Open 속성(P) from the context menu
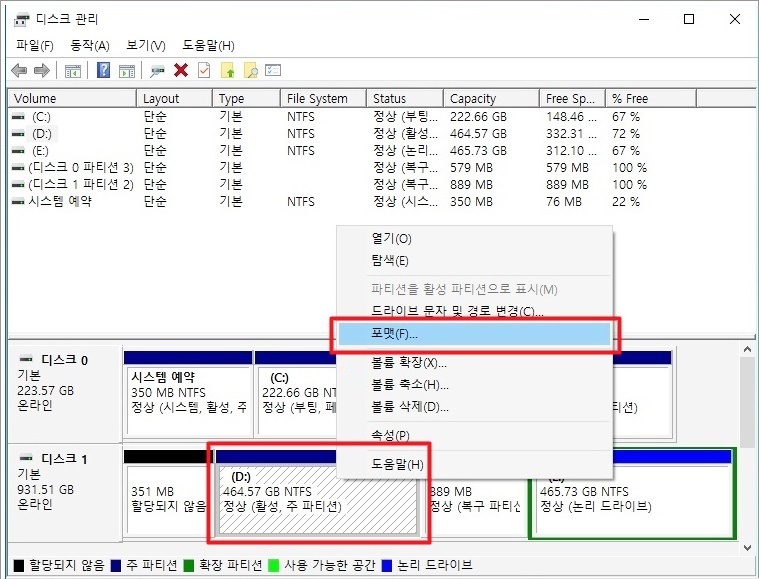Viewport: 759px width, 579px height. [474, 436]
